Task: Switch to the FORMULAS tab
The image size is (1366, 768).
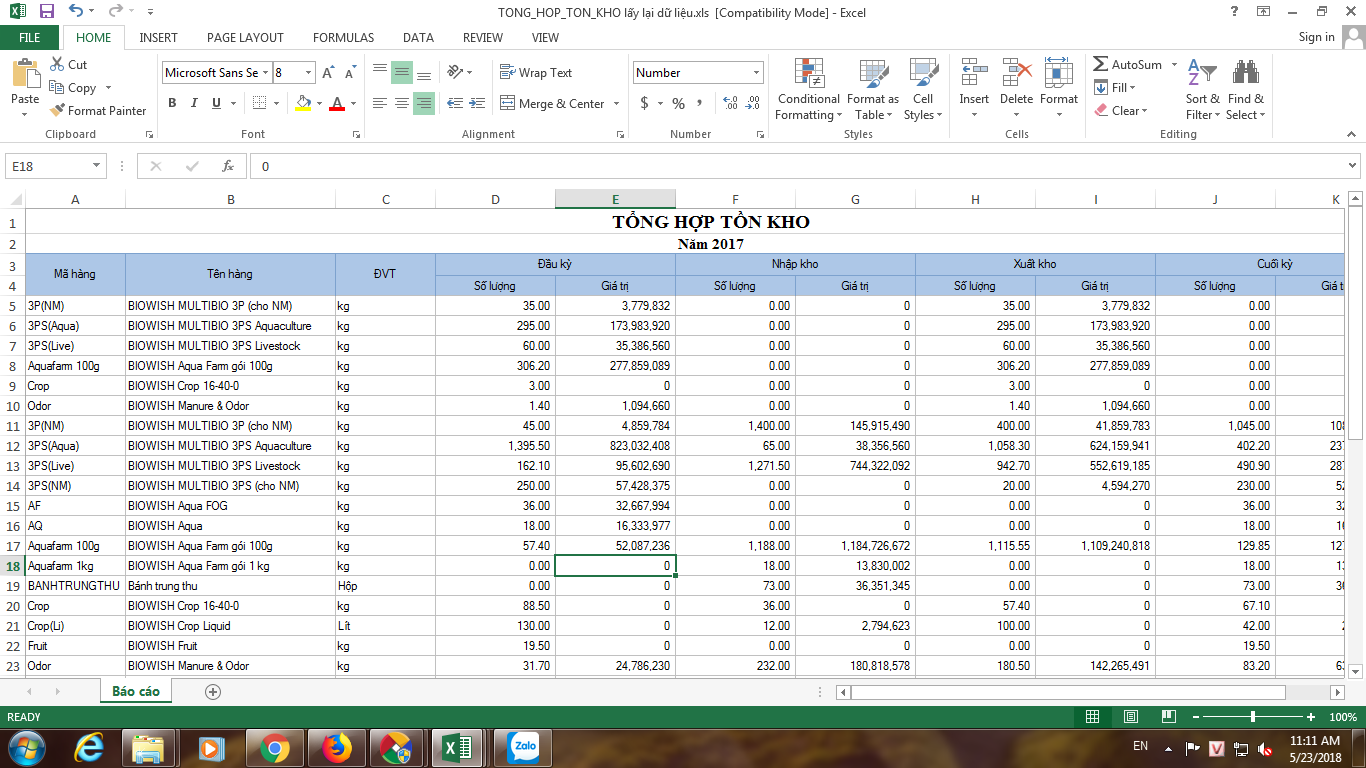Action: pos(343,37)
